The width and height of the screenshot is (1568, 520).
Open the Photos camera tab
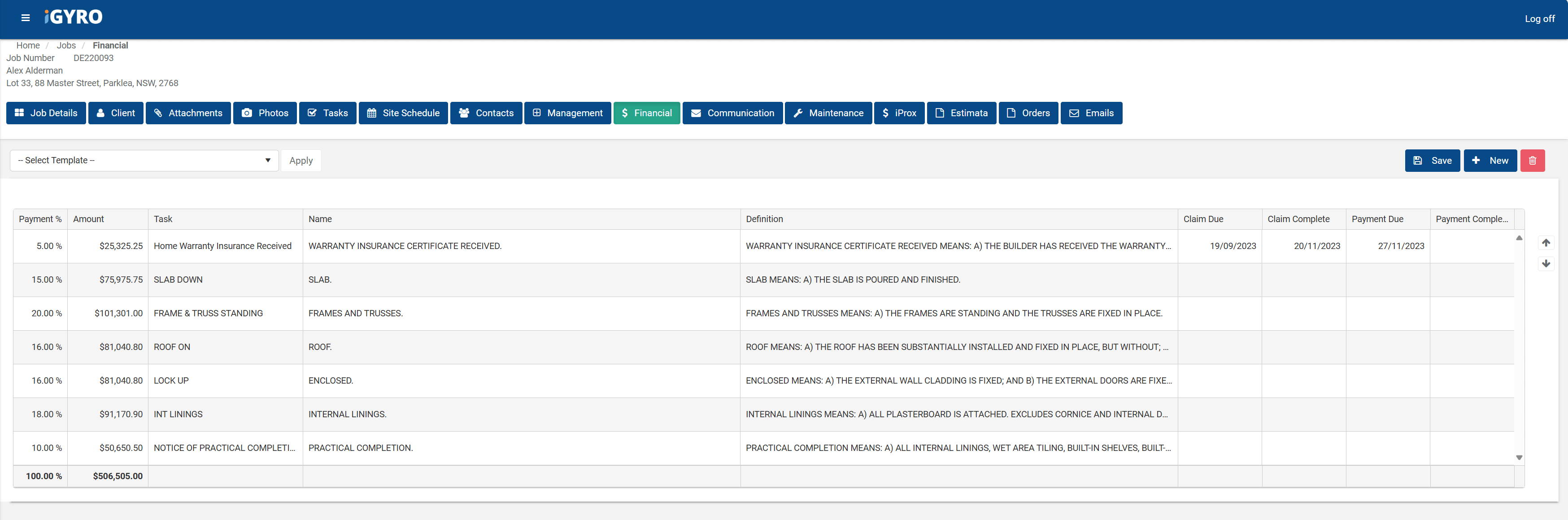click(x=265, y=113)
